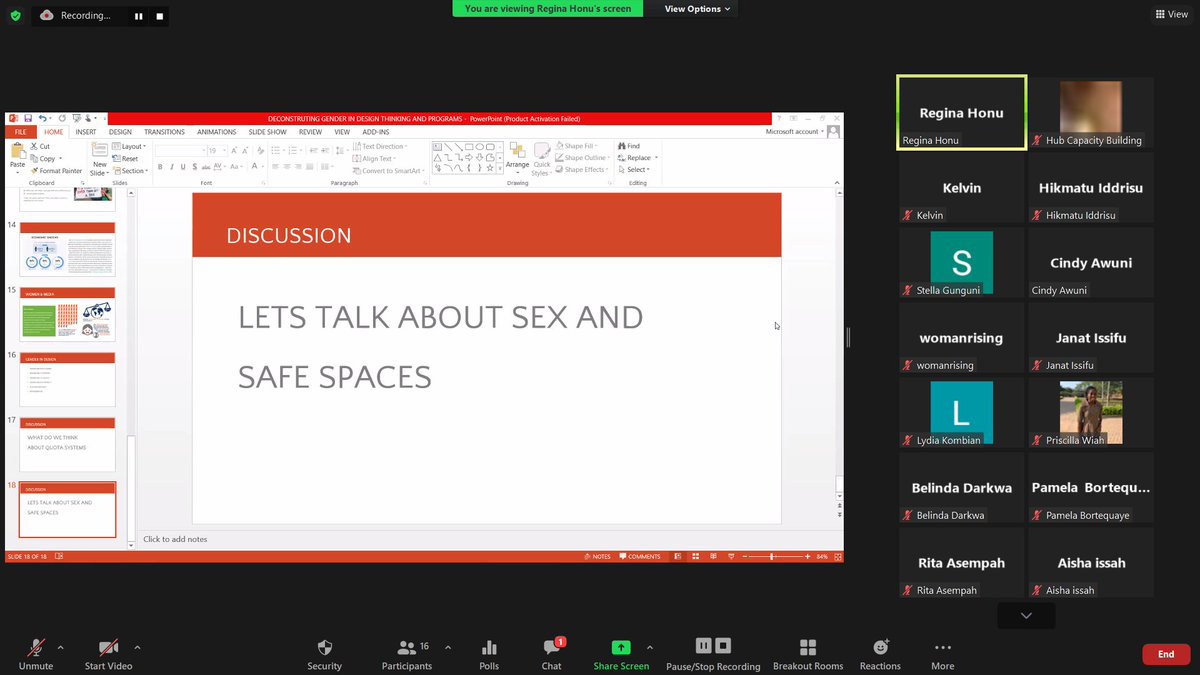Screen dimensions: 1200x675
Task: Unmute the microphone in Zoom
Action: coord(35,654)
